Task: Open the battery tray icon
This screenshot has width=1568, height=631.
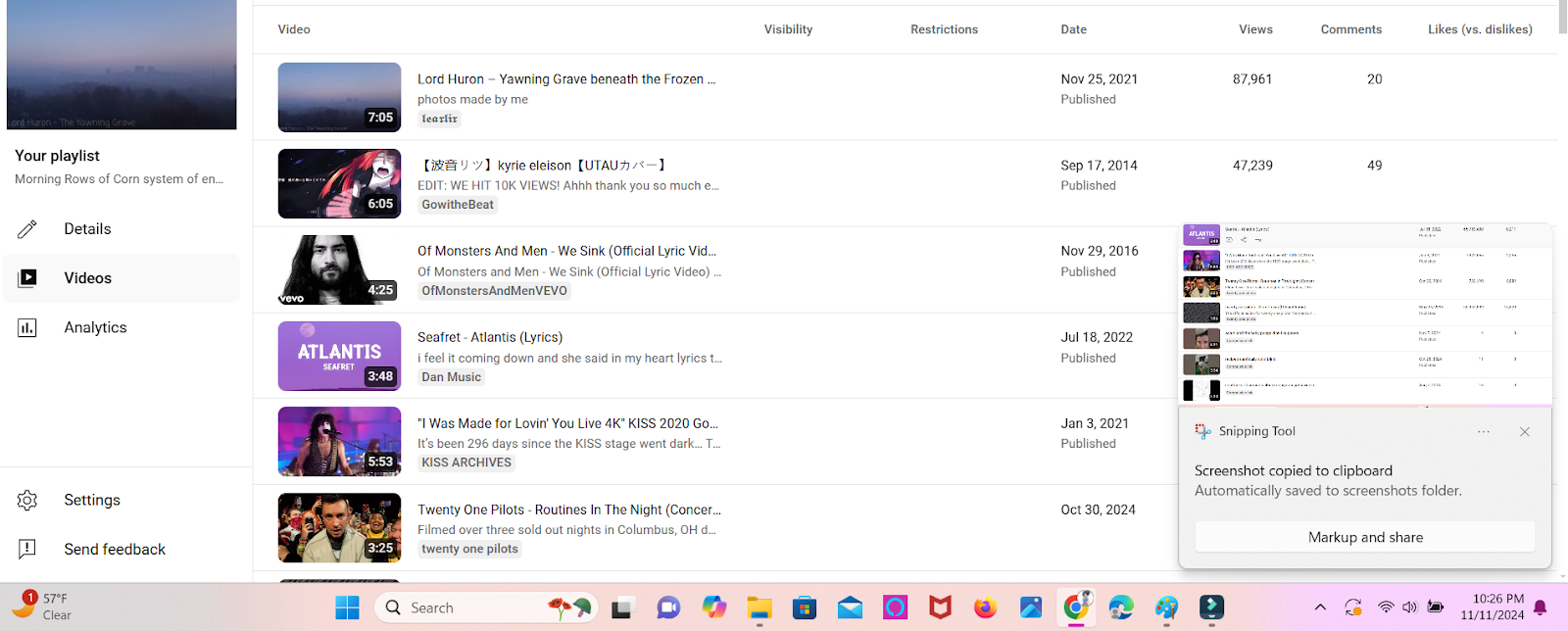Action: (x=1436, y=607)
